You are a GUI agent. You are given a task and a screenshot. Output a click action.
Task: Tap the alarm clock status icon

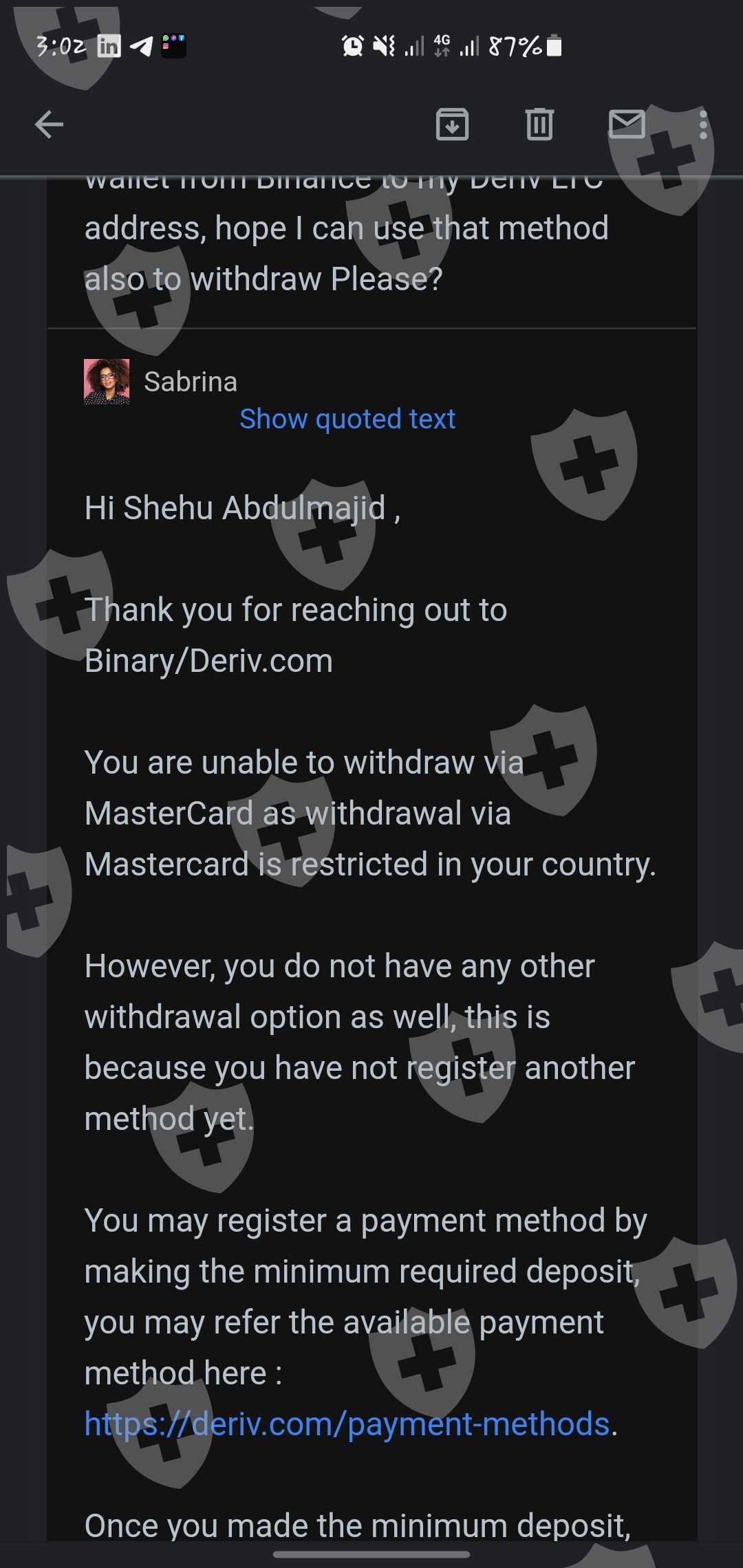coord(353,46)
